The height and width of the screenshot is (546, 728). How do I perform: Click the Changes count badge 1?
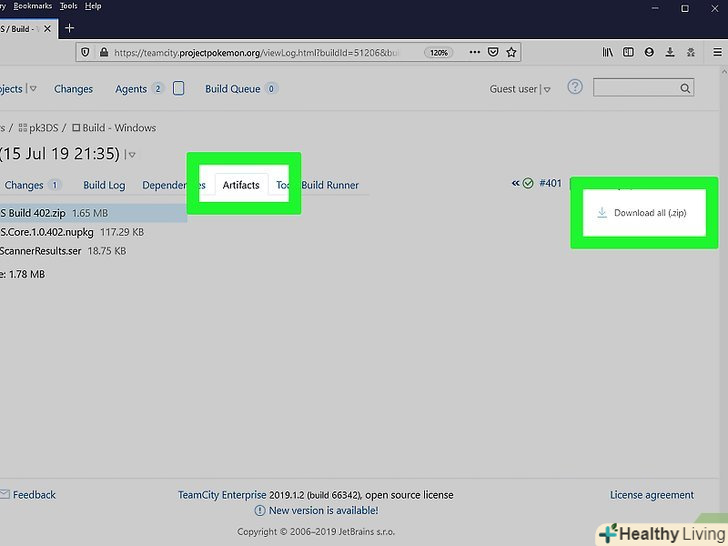click(54, 185)
